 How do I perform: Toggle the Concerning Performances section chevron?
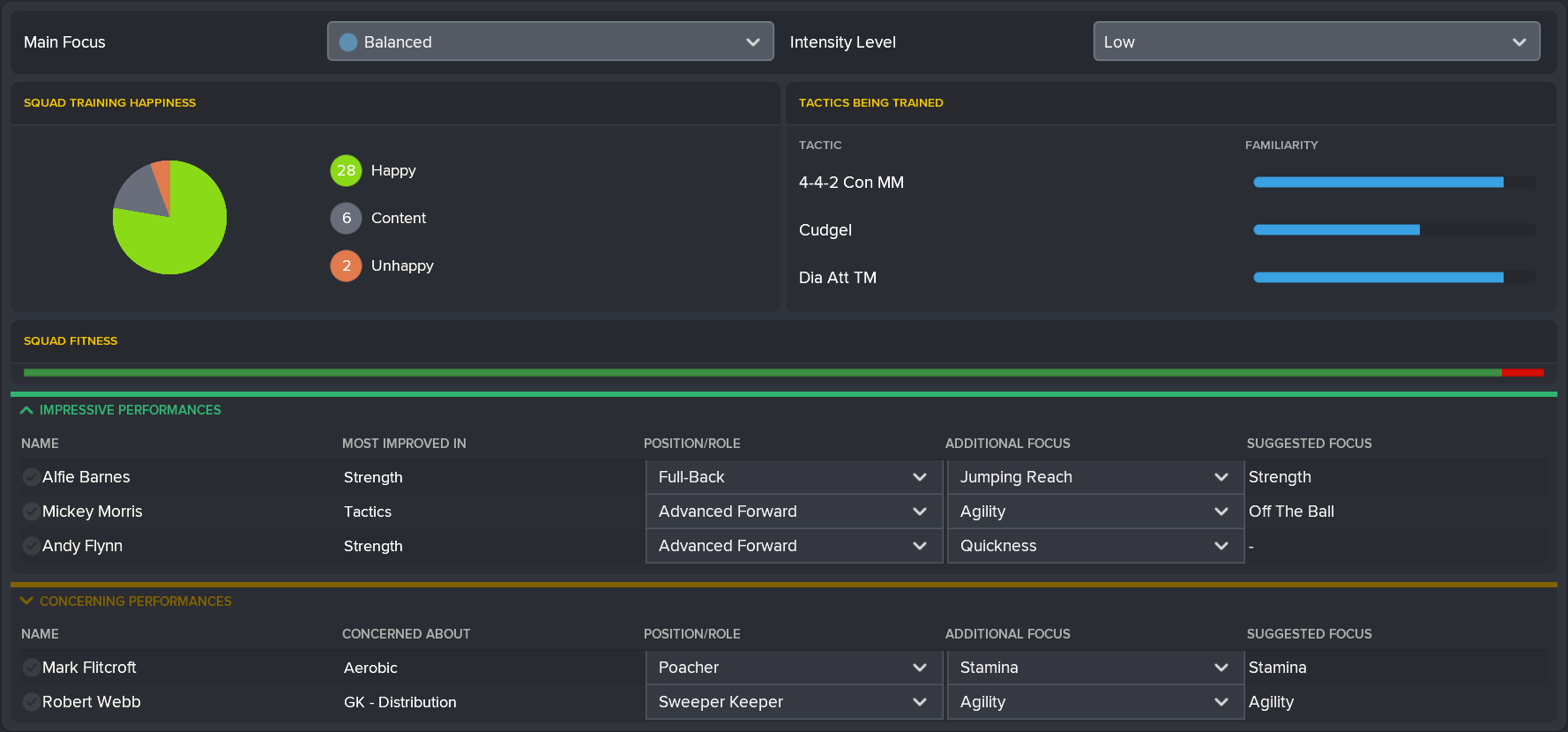coord(26,601)
